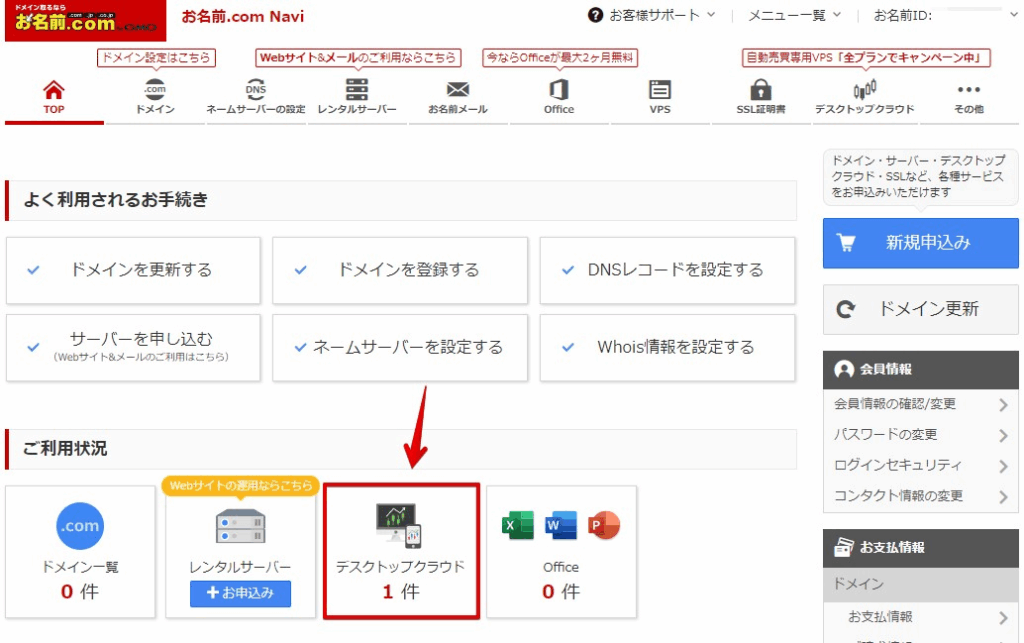Open Office 0 件 count
The height and width of the screenshot is (643, 1024).
pos(561,591)
